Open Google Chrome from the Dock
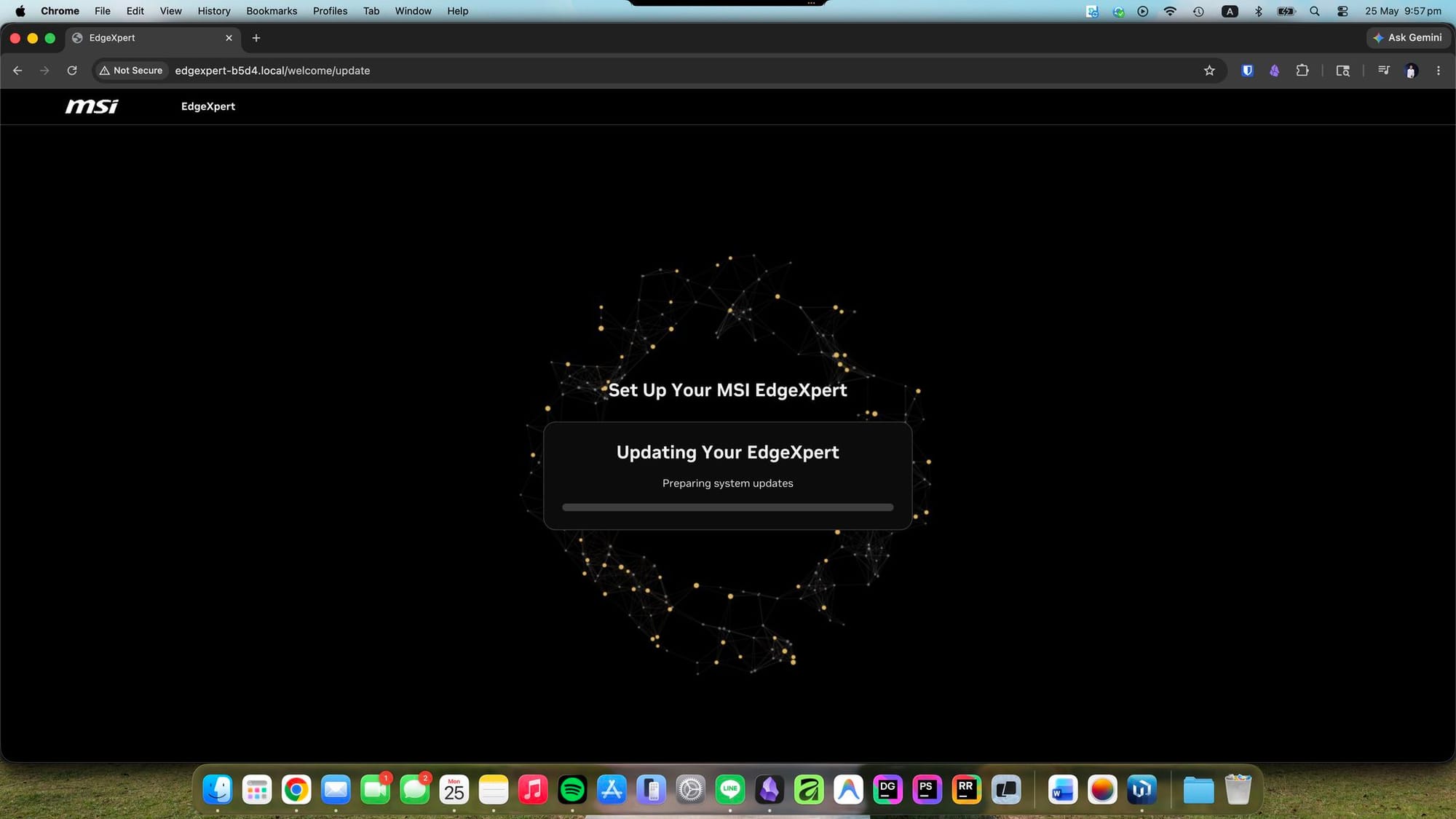1456x819 pixels. [x=296, y=789]
